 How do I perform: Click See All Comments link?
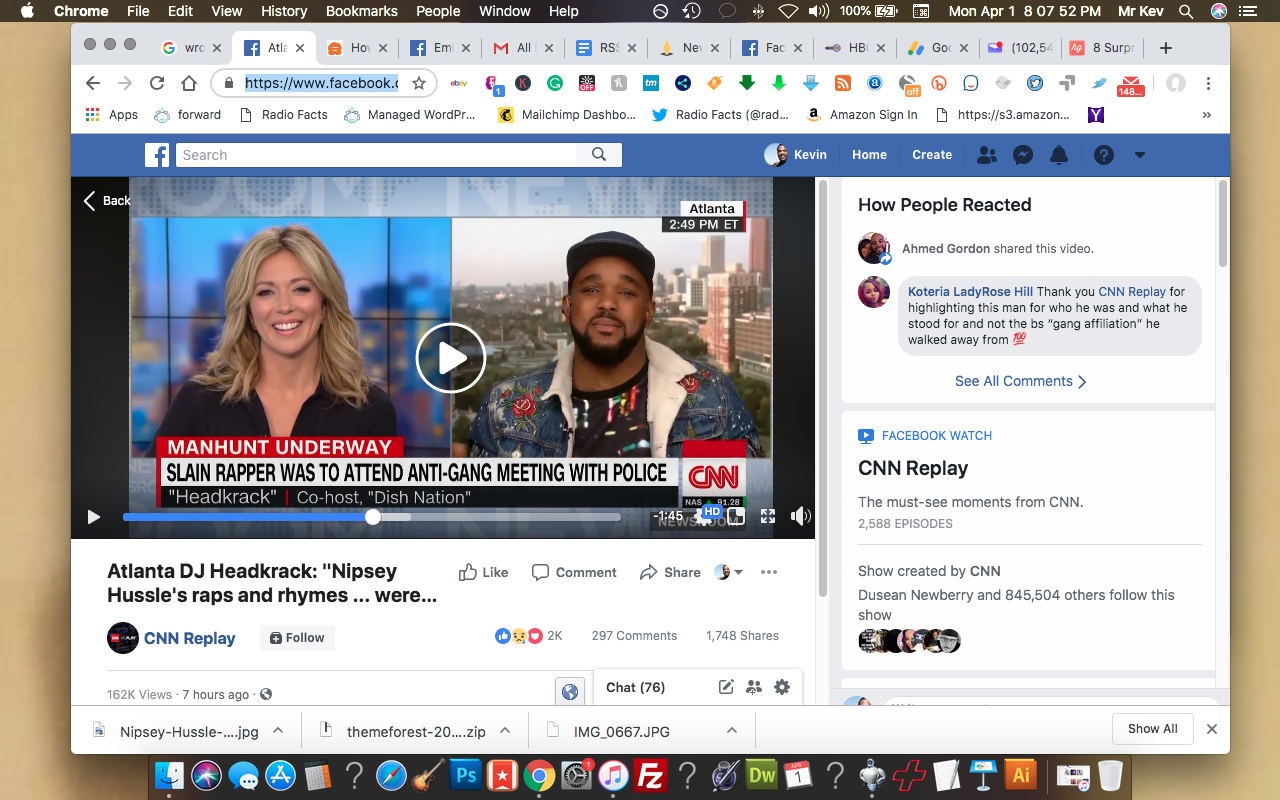[1021, 381]
